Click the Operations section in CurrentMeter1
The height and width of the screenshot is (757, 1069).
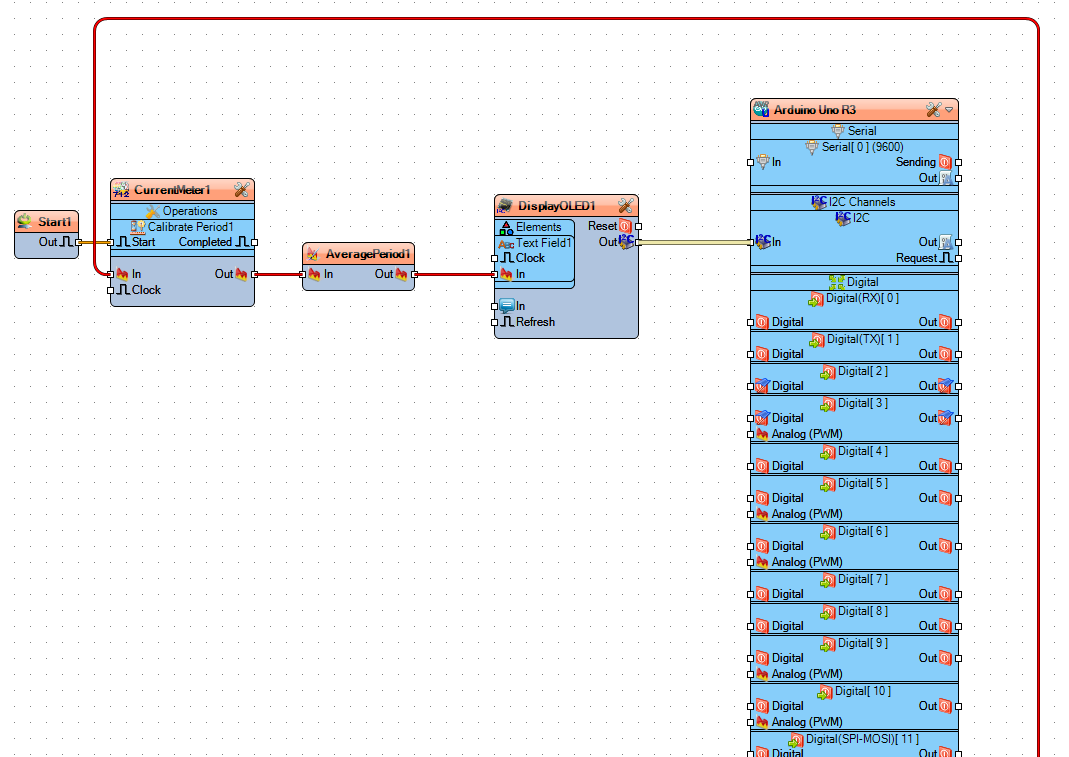pos(182,211)
